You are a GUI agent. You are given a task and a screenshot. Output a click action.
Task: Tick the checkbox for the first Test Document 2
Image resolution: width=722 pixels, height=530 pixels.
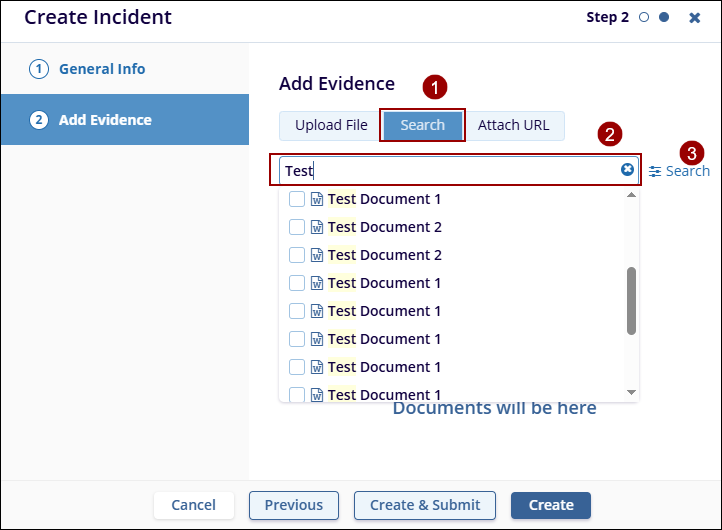[x=297, y=227]
